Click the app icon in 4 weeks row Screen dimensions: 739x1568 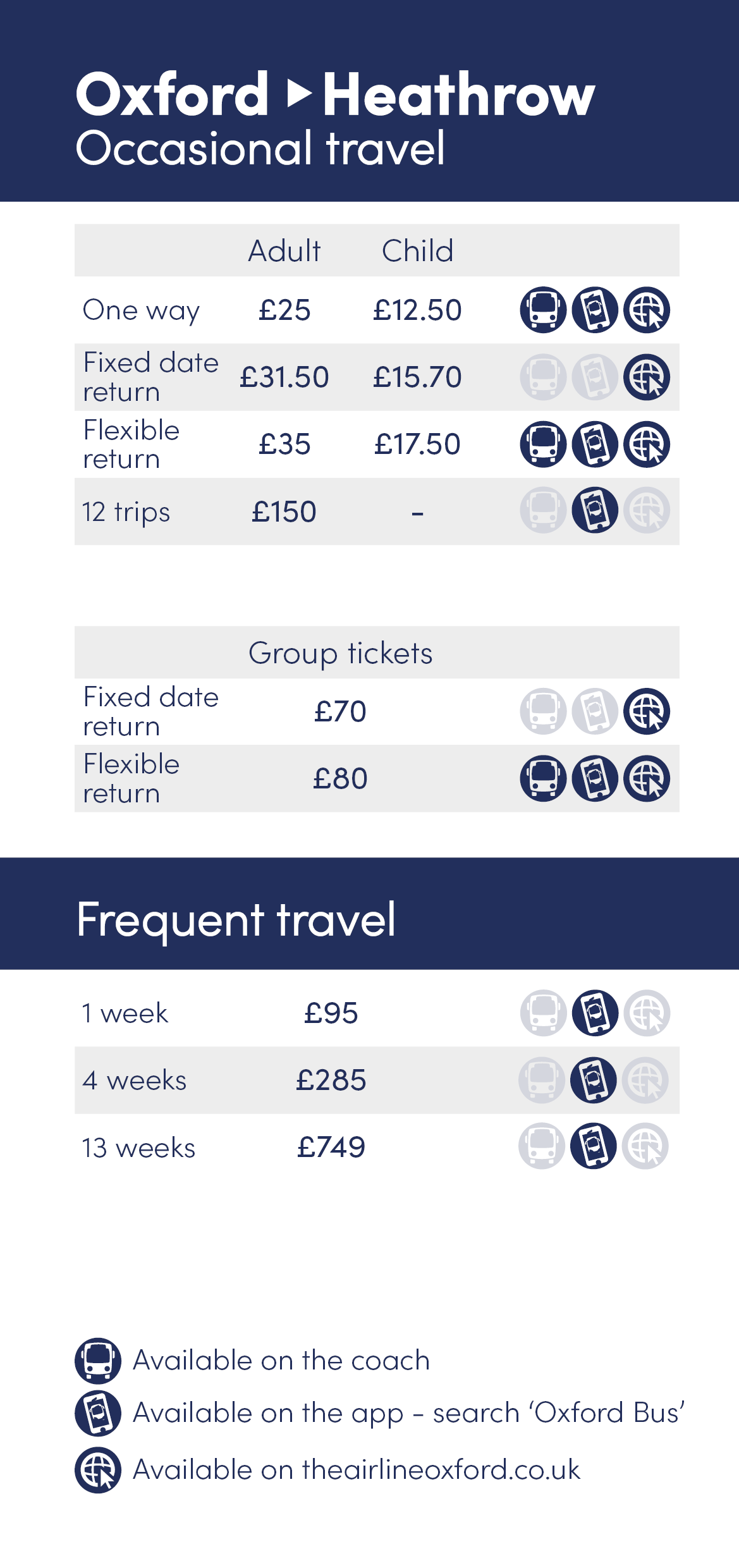(594, 1080)
